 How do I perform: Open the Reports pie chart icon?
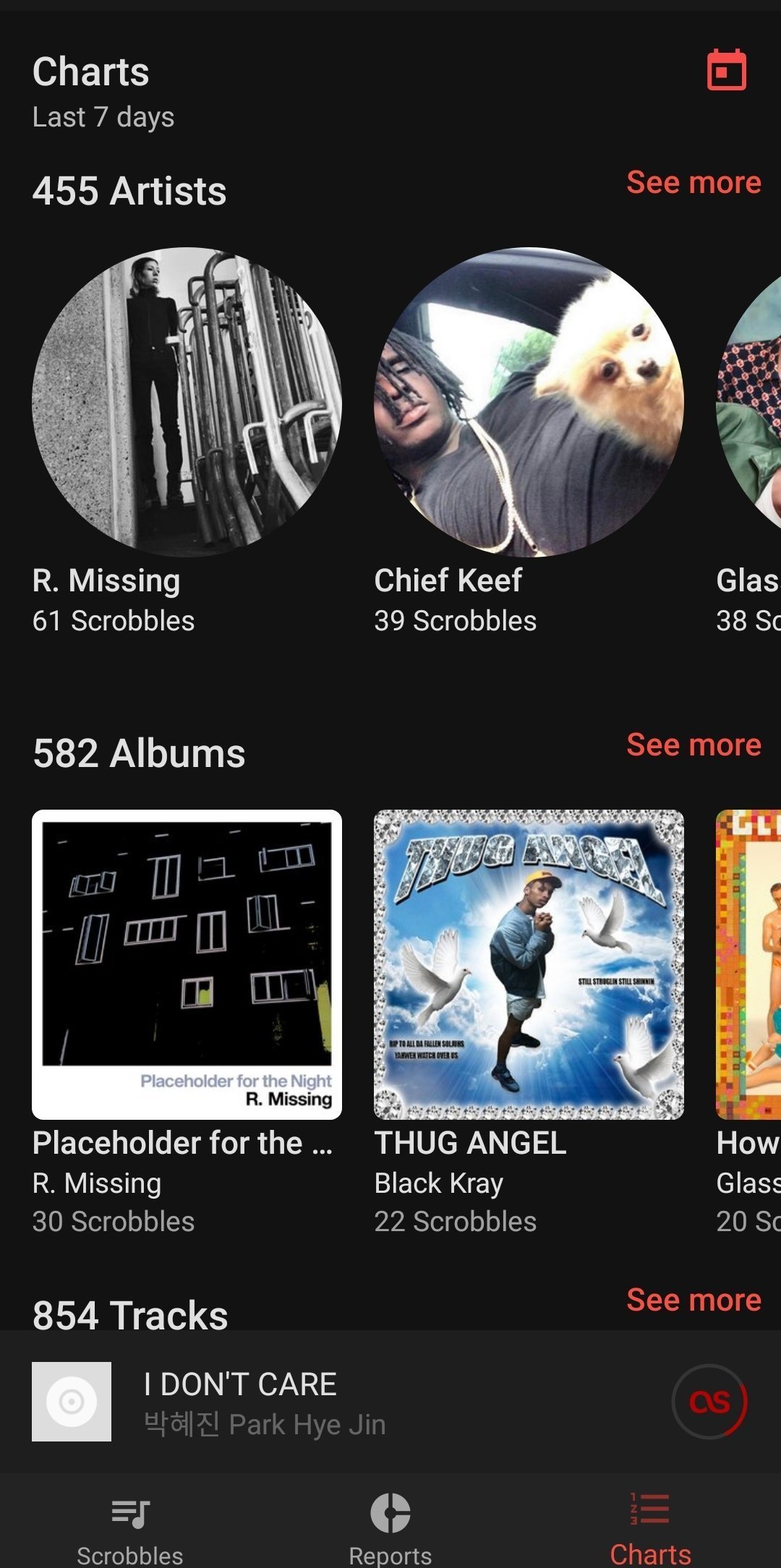(x=390, y=1512)
